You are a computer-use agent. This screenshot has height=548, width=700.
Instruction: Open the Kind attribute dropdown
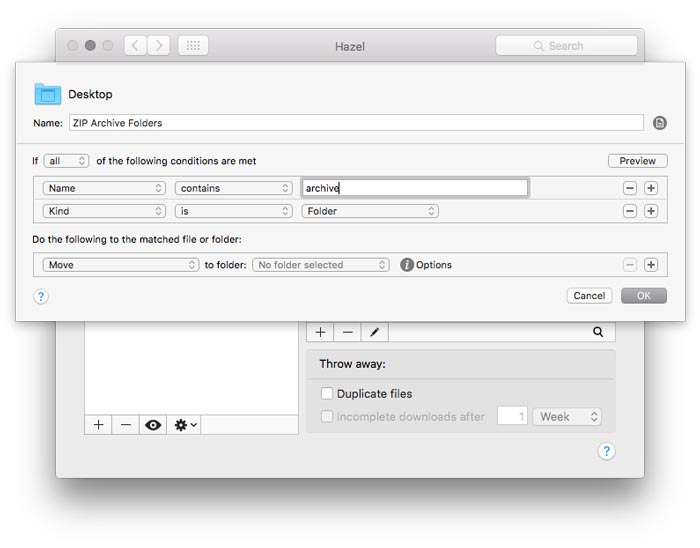[104, 211]
